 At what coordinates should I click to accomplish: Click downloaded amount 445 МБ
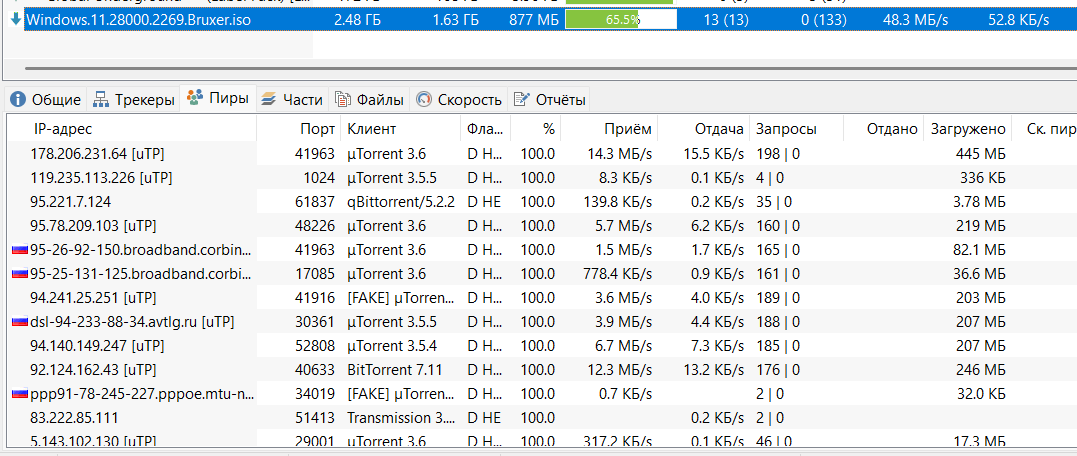pyautogui.click(x=981, y=153)
